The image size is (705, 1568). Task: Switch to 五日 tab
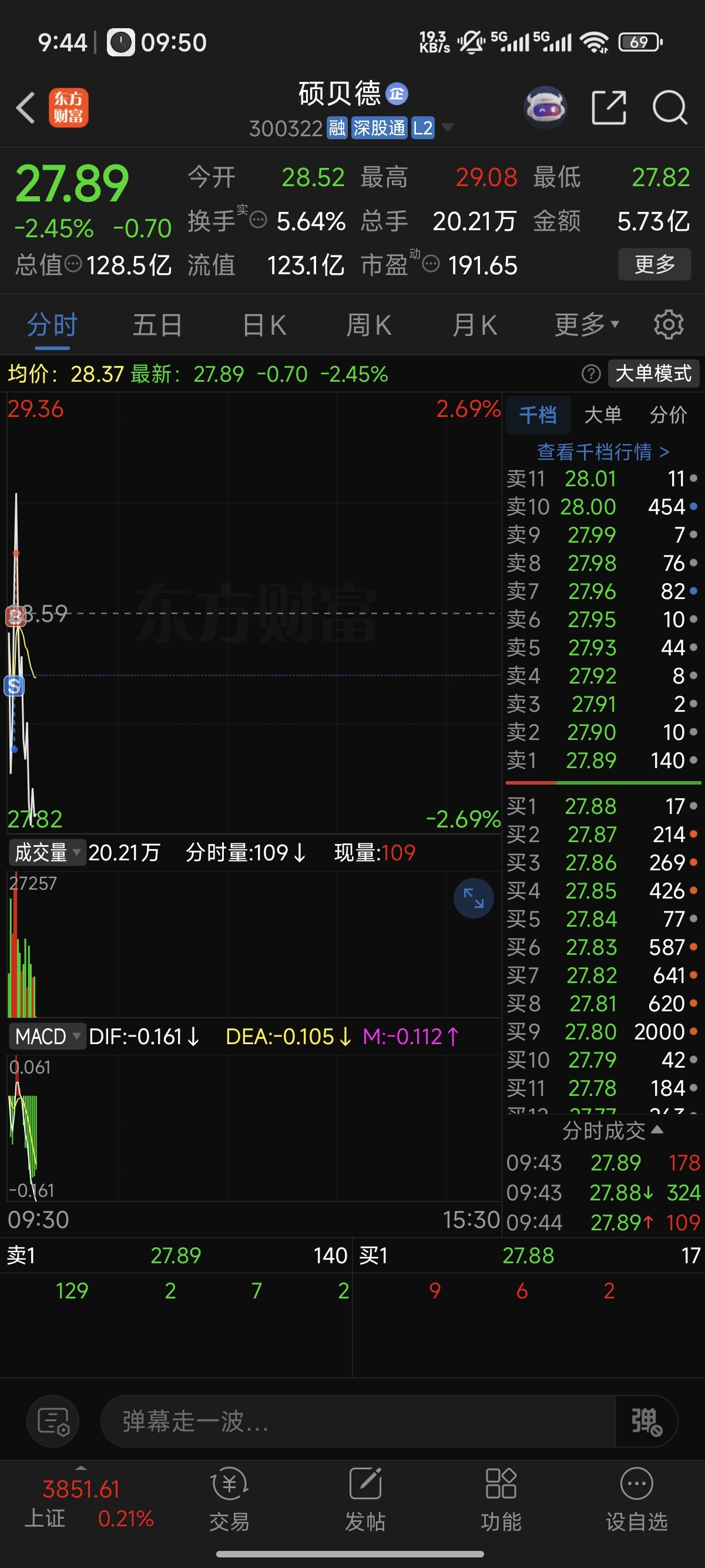(x=157, y=324)
